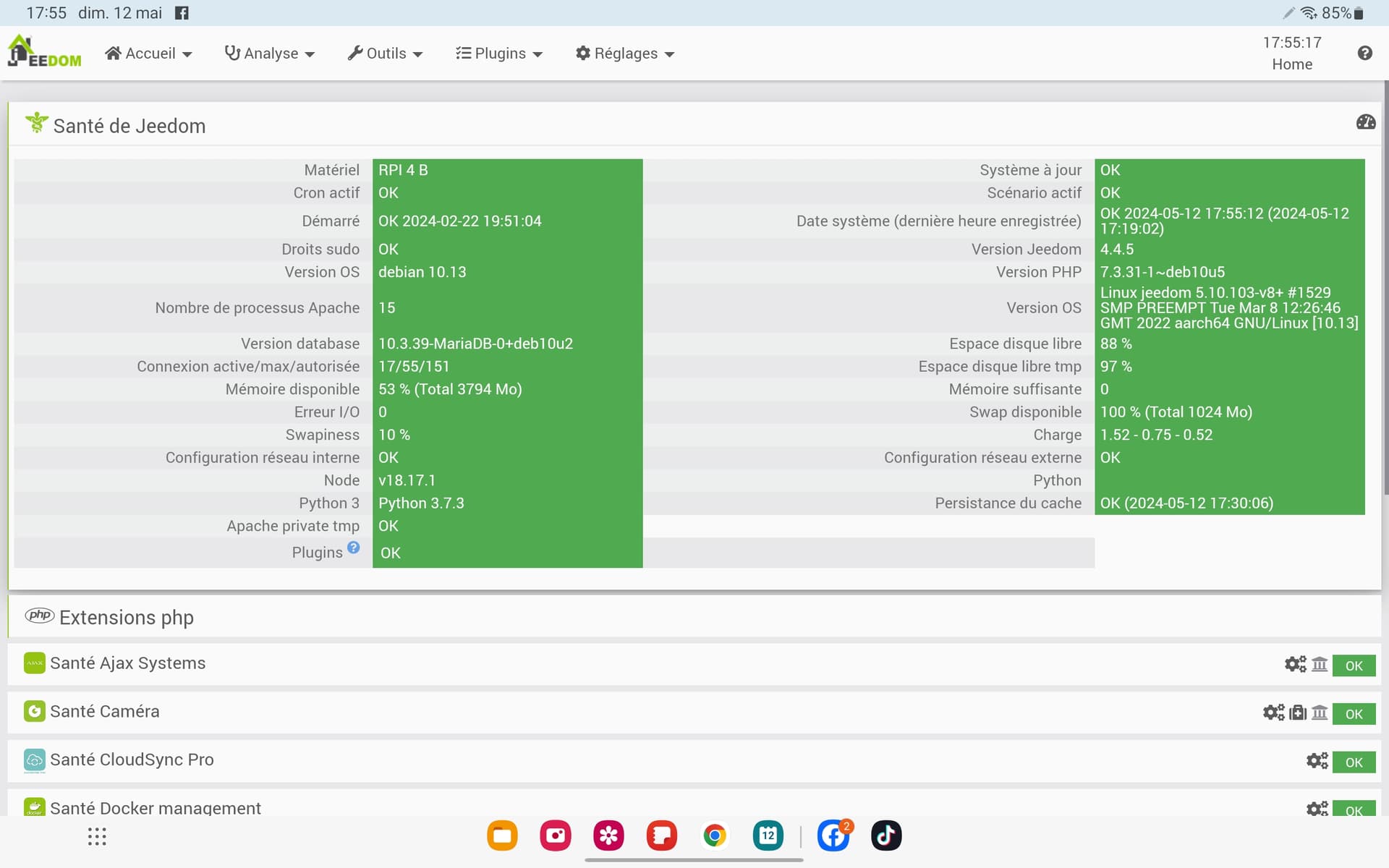The width and height of the screenshot is (1389, 868).
Task: Click OK status button for Santé CloudSync Pro
Action: (x=1354, y=762)
